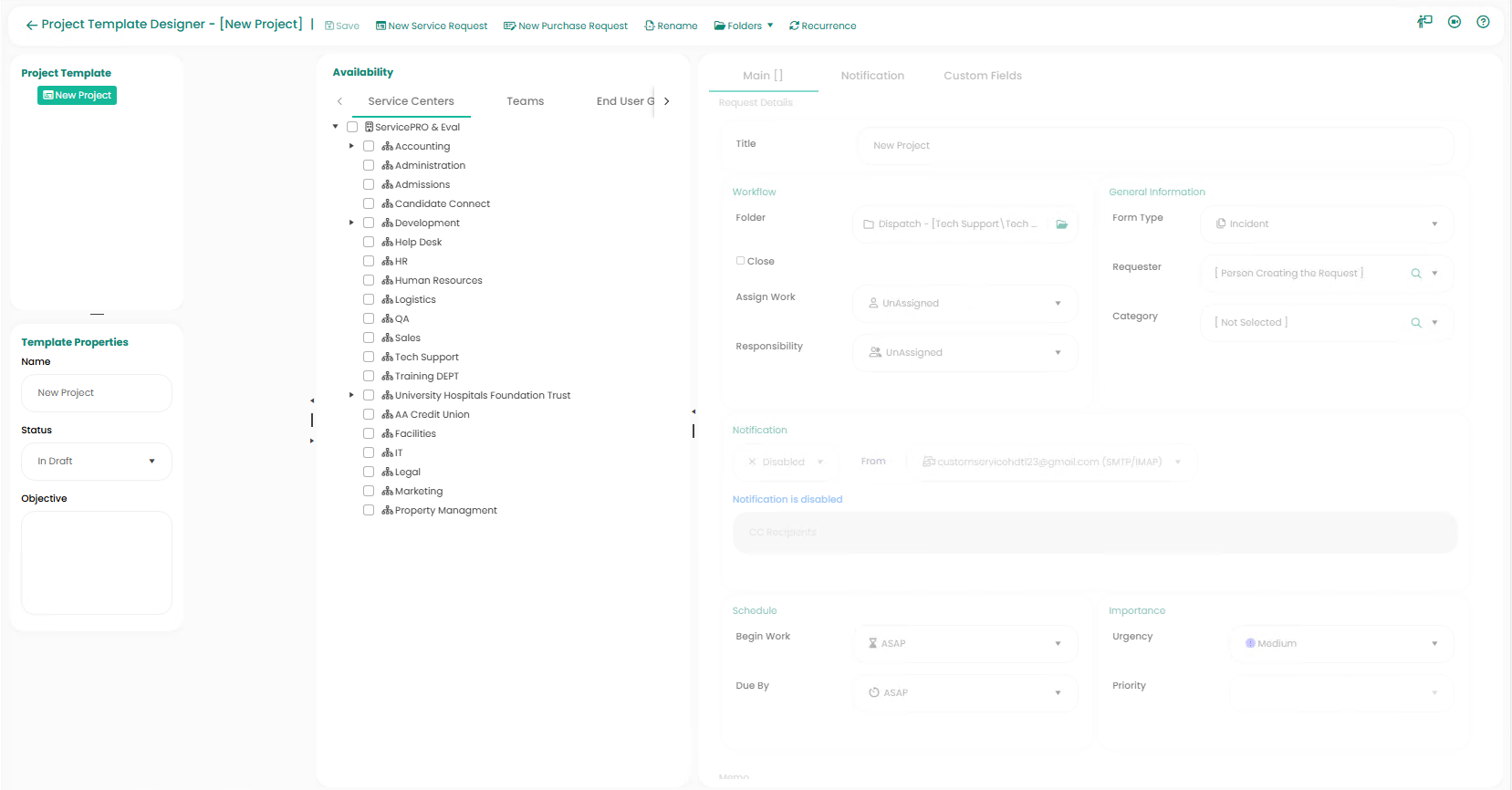Tick the Help Desk checkbox
This screenshot has height=790, width=1512.
click(x=369, y=242)
